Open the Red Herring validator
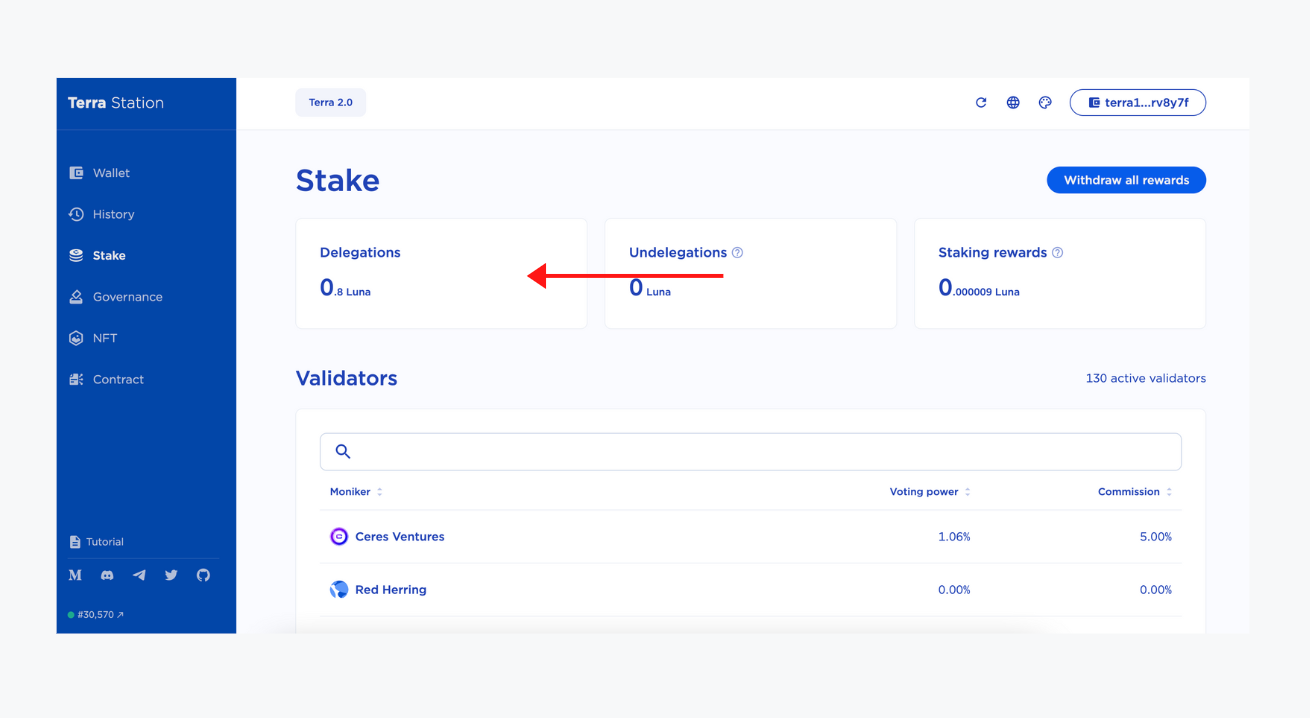 coord(391,590)
